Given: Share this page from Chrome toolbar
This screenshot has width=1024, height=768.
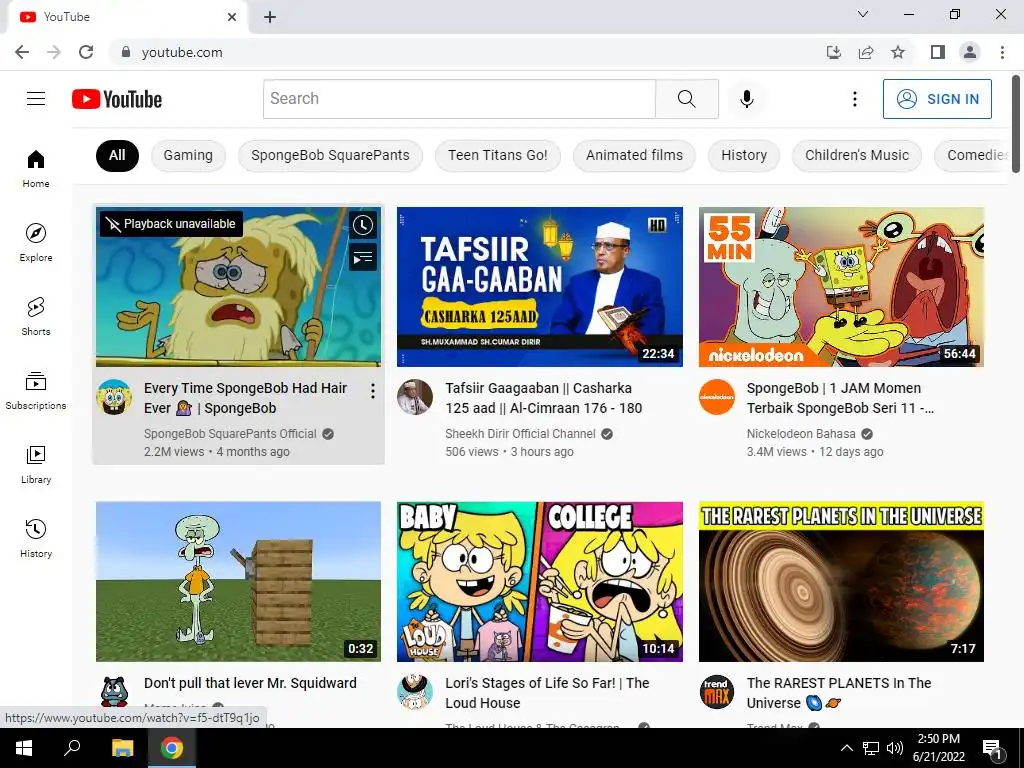Looking at the screenshot, I should tap(866, 52).
